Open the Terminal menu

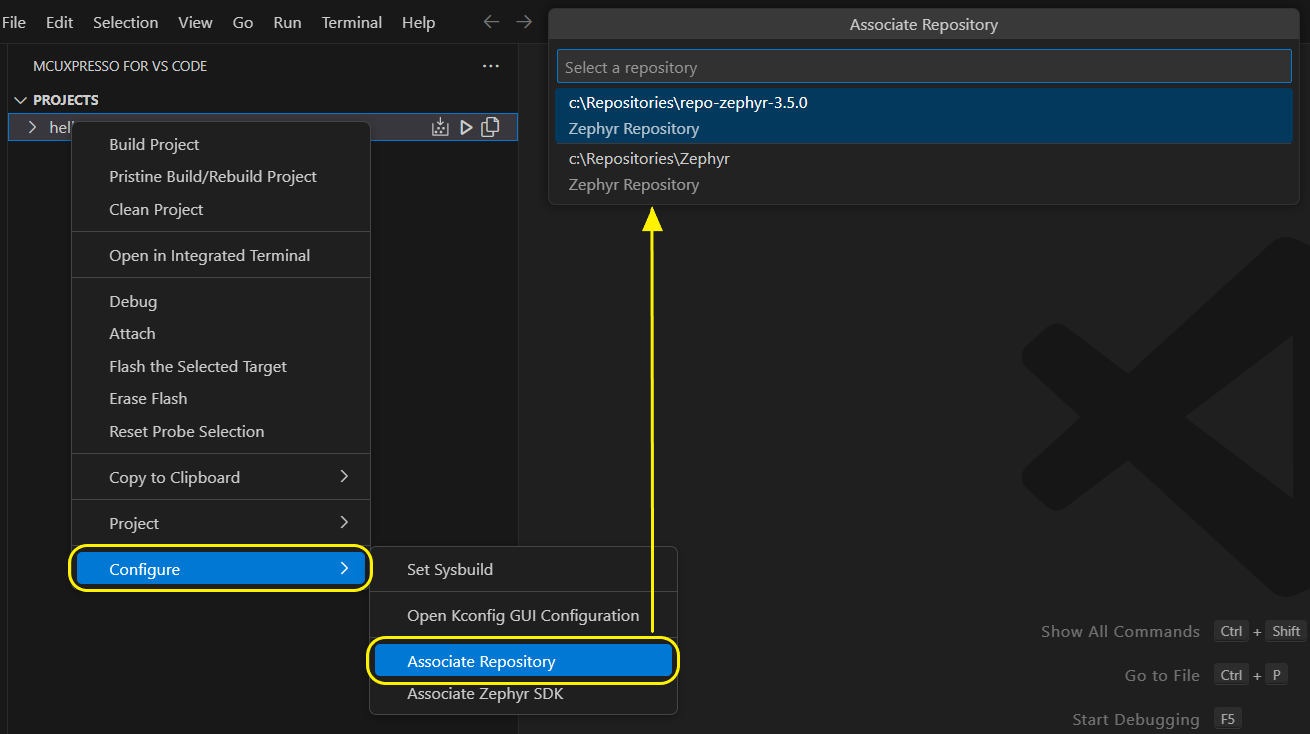tap(351, 21)
